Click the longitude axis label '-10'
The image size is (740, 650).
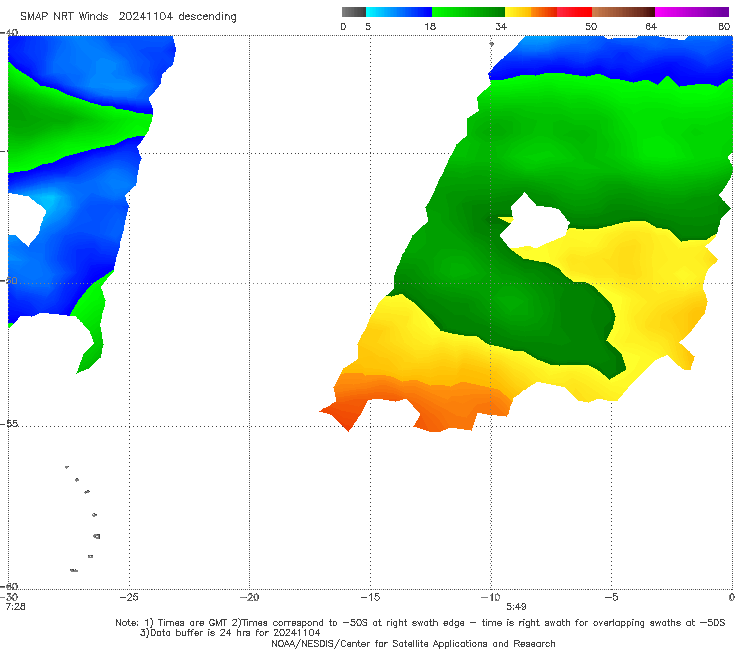tap(491, 597)
